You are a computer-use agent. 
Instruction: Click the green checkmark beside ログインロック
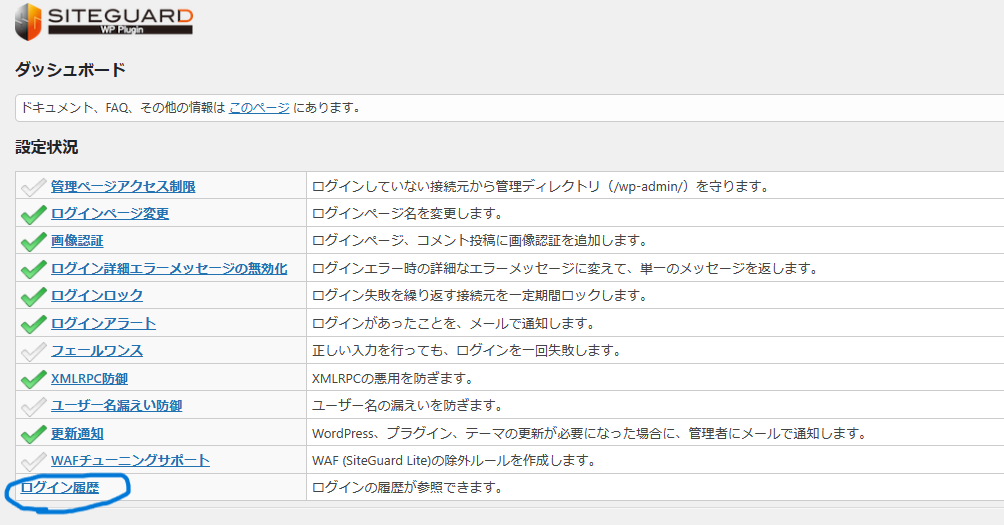click(33, 296)
